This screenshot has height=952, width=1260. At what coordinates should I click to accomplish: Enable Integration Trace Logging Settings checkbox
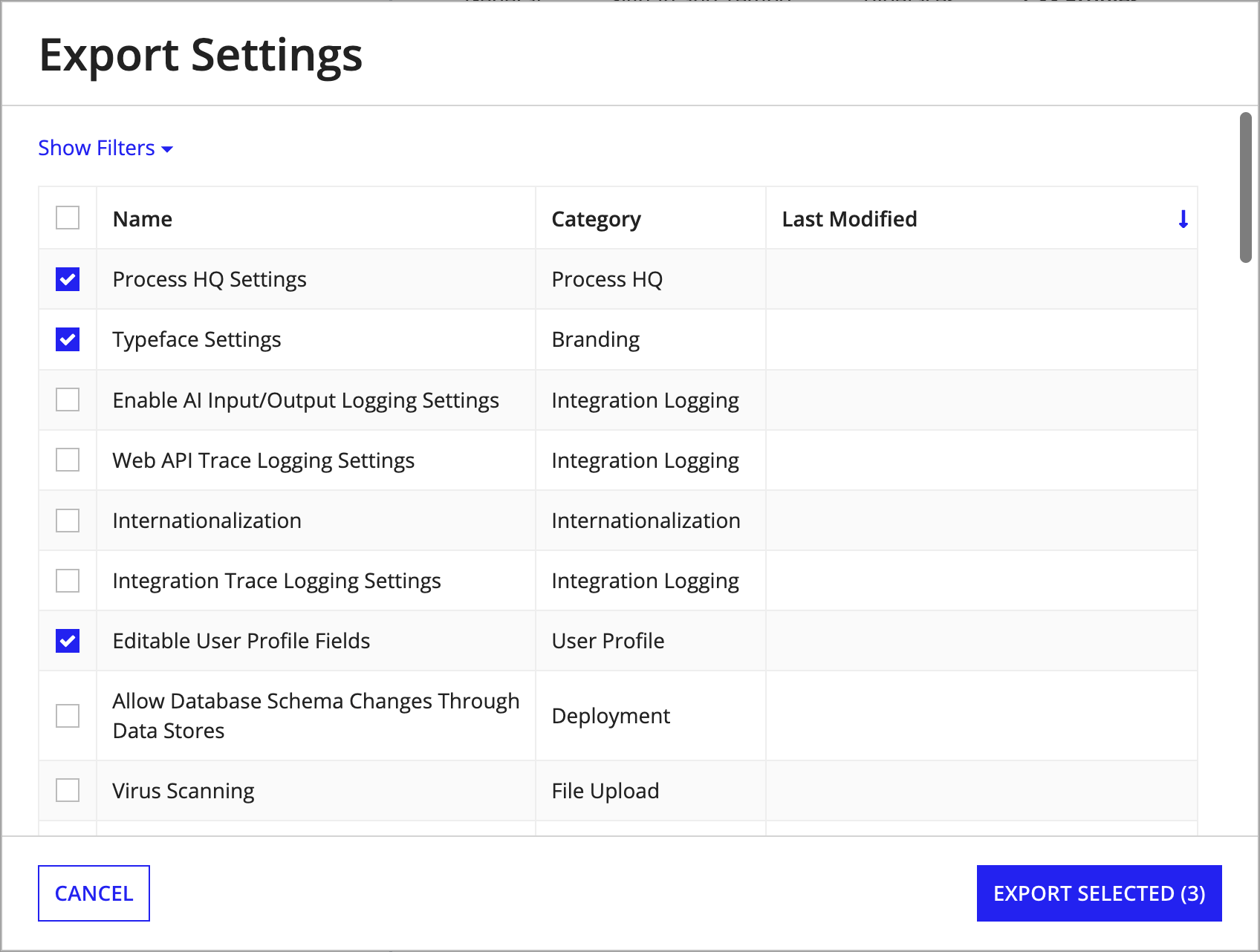pyautogui.click(x=68, y=580)
